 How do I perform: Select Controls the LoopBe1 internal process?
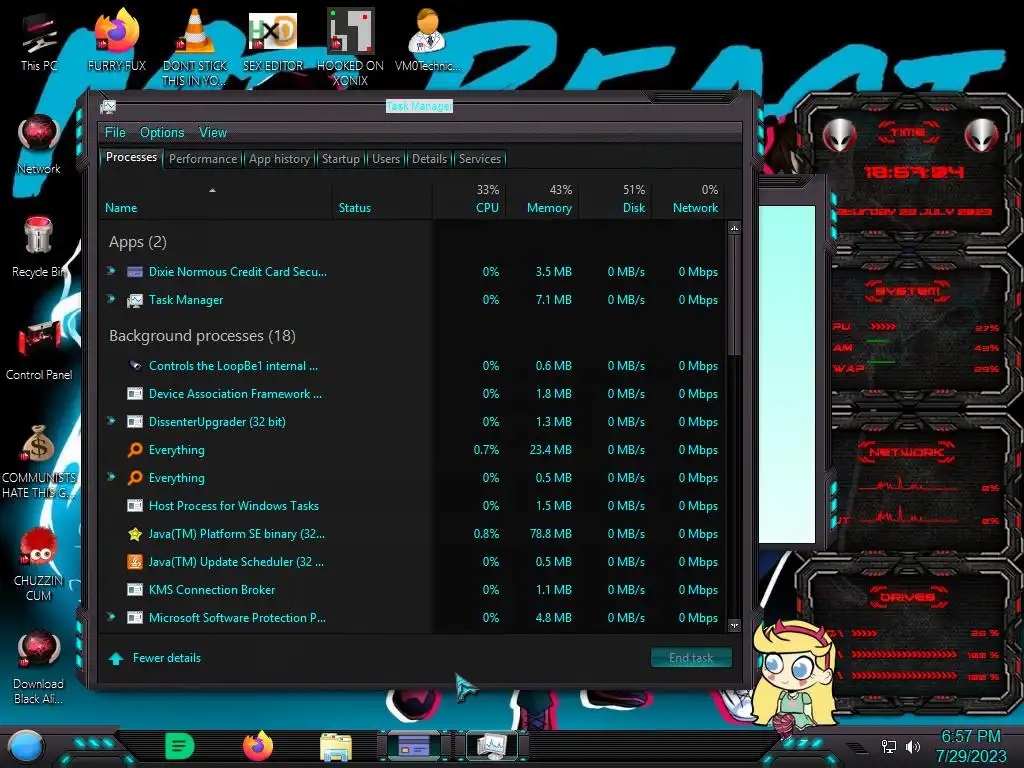coord(413,366)
